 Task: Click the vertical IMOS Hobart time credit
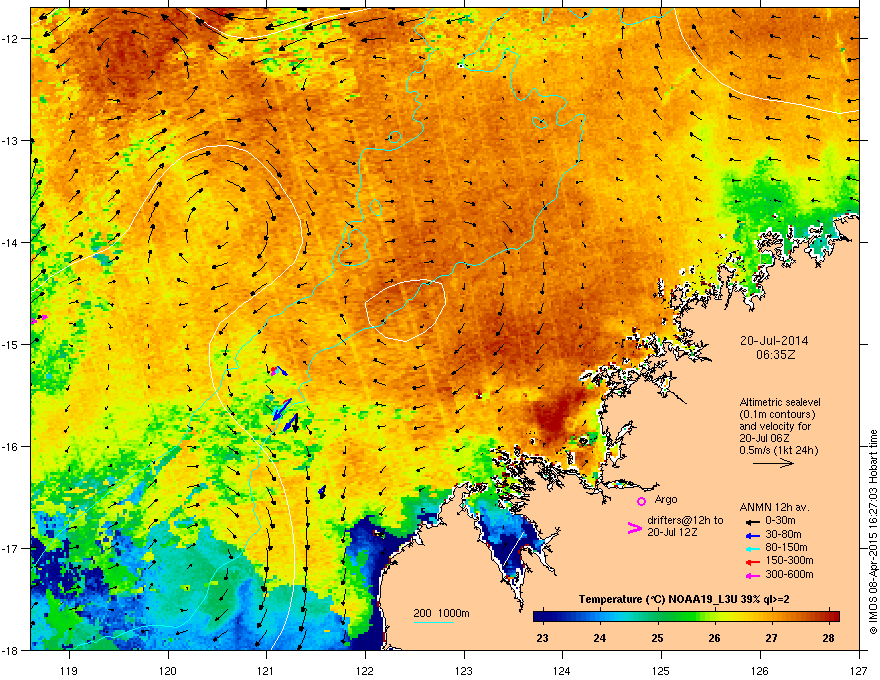click(873, 532)
